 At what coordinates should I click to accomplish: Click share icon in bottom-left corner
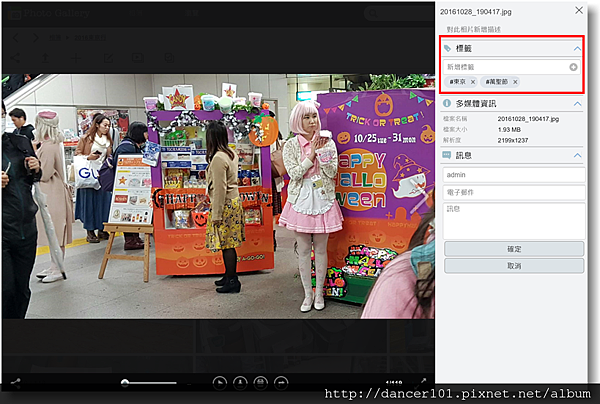coord(15,383)
